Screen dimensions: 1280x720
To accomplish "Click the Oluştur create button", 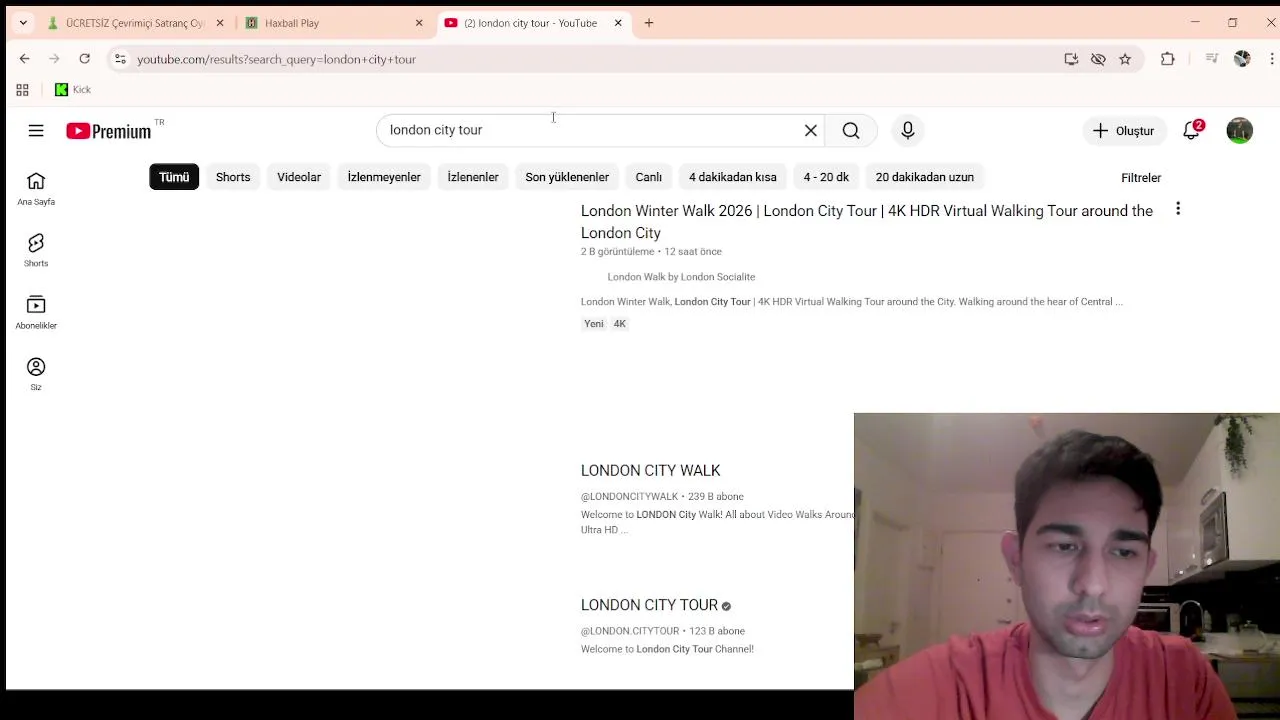I will pyautogui.click(x=1124, y=131).
